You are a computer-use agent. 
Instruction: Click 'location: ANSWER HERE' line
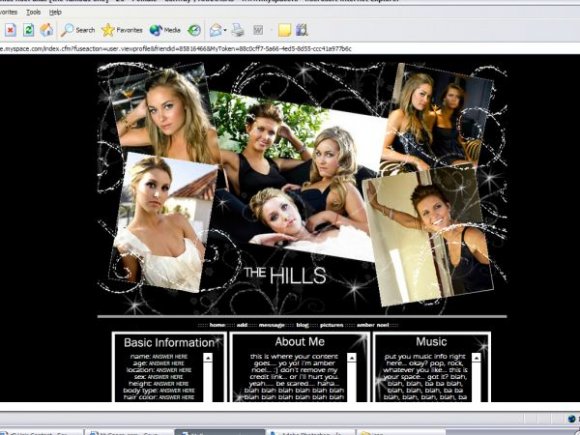point(159,370)
